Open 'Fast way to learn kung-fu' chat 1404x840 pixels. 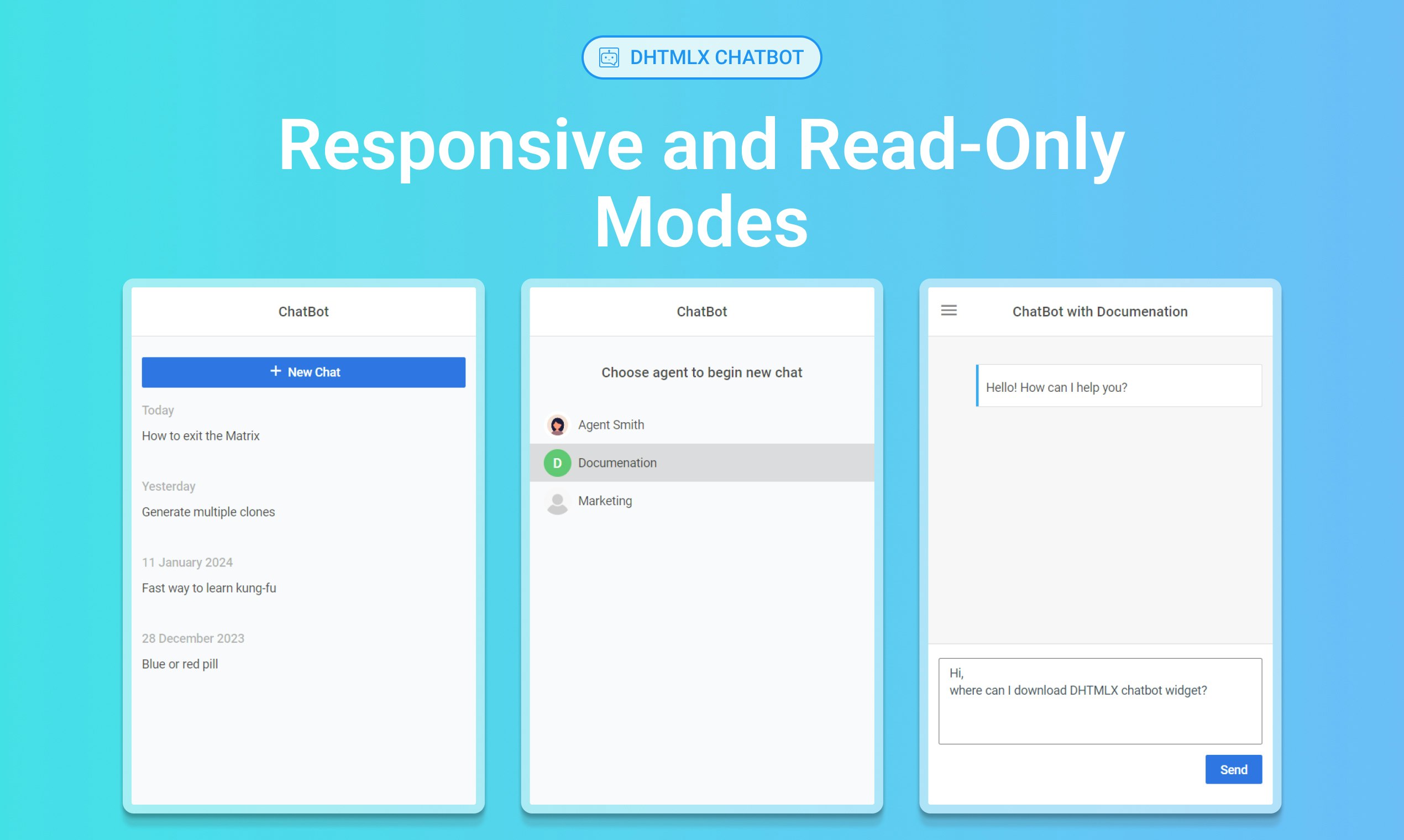click(209, 587)
